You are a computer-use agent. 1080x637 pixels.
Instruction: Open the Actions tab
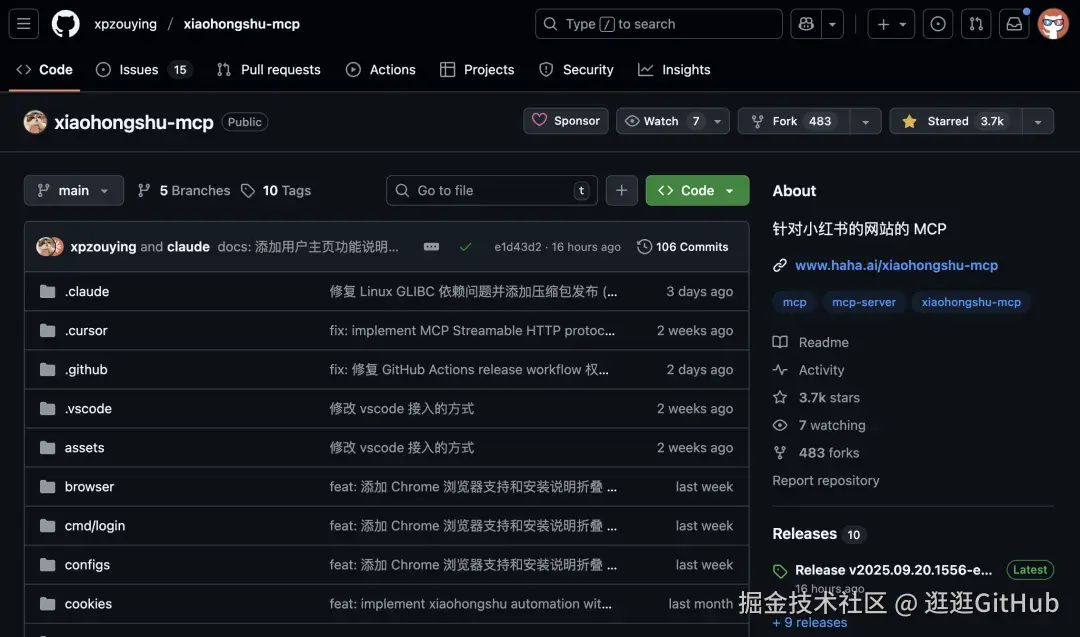pyautogui.click(x=381, y=69)
